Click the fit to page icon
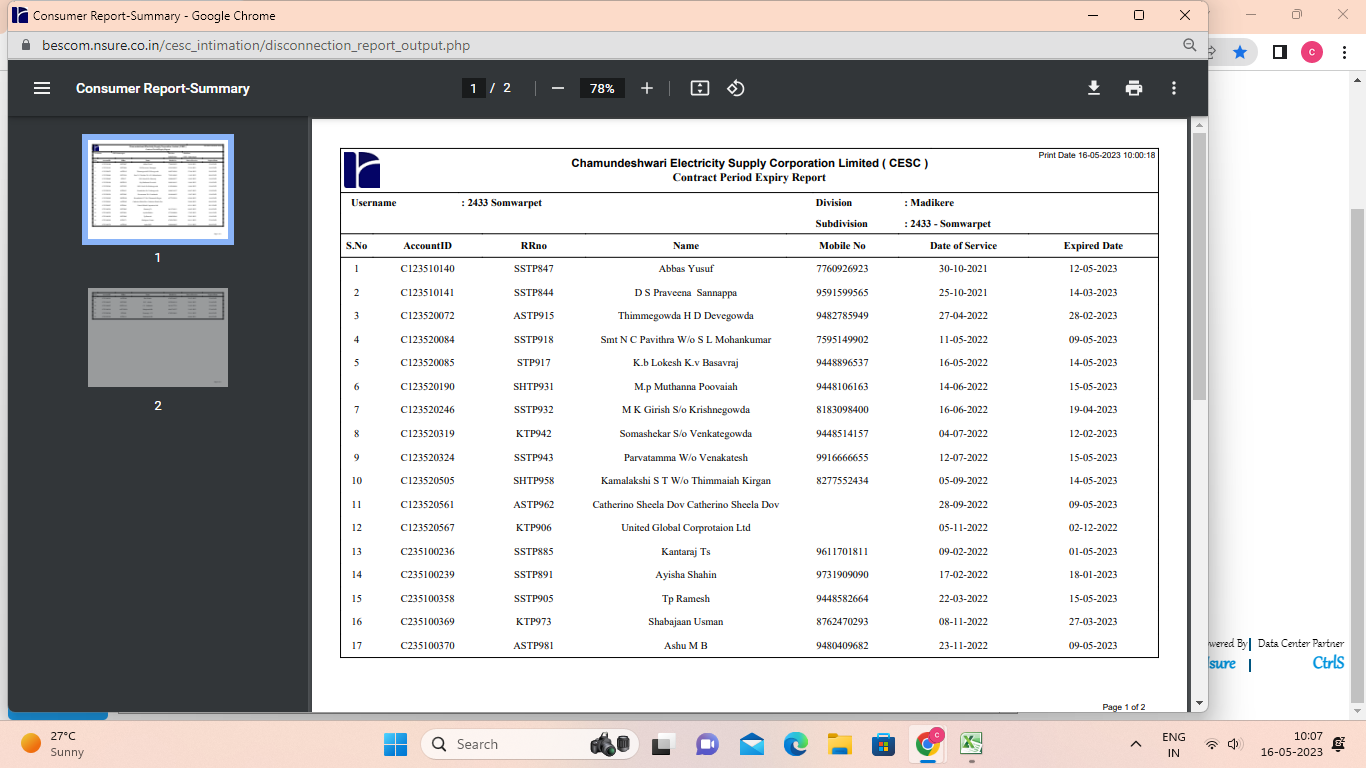Screen dimensions: 1366x768 [x=700, y=88]
